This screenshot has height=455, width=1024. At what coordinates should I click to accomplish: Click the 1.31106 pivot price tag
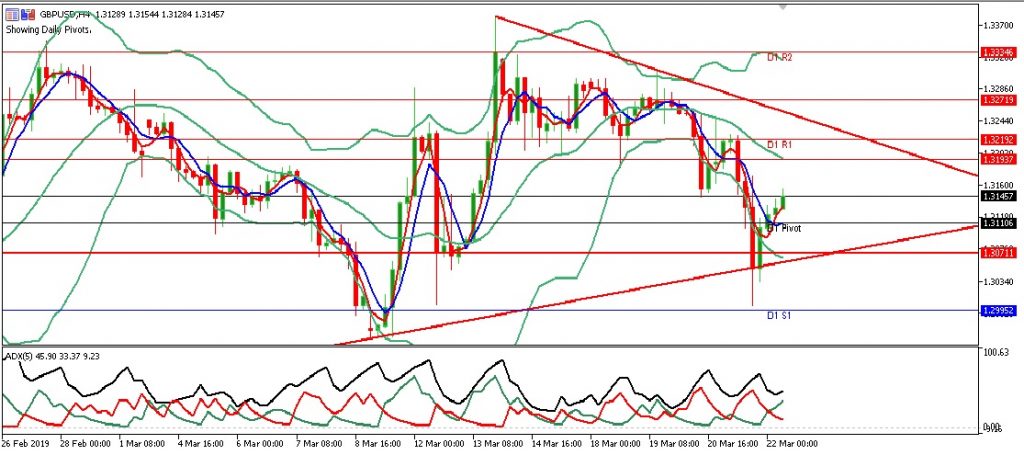[x=1000, y=224]
